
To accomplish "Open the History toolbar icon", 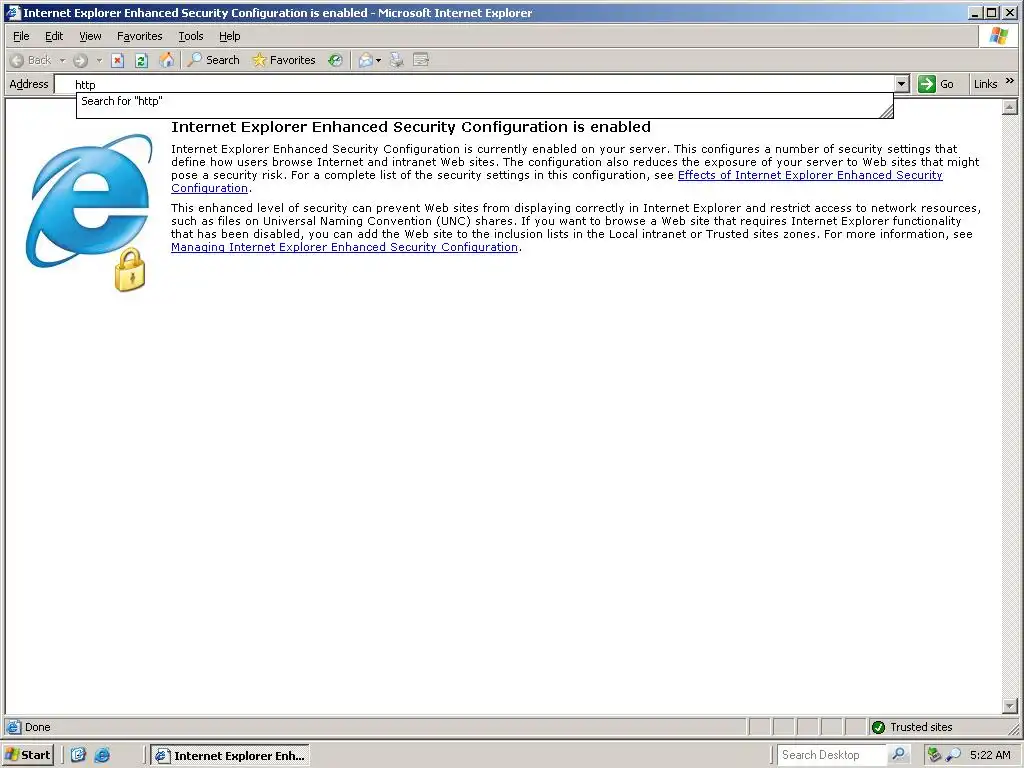I will tap(335, 60).
